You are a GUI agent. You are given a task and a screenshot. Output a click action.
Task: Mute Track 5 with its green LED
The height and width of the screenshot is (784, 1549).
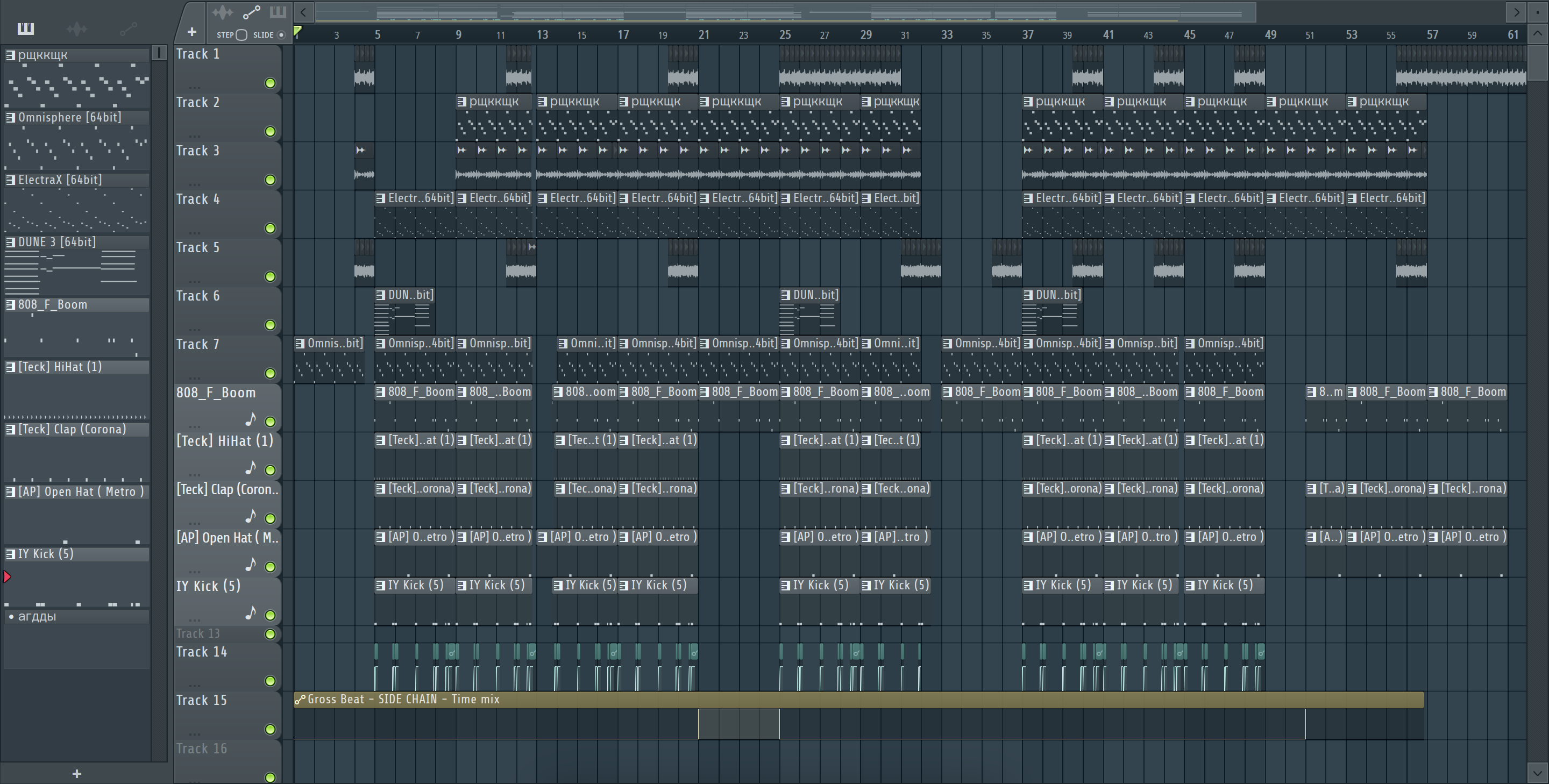pyautogui.click(x=270, y=276)
